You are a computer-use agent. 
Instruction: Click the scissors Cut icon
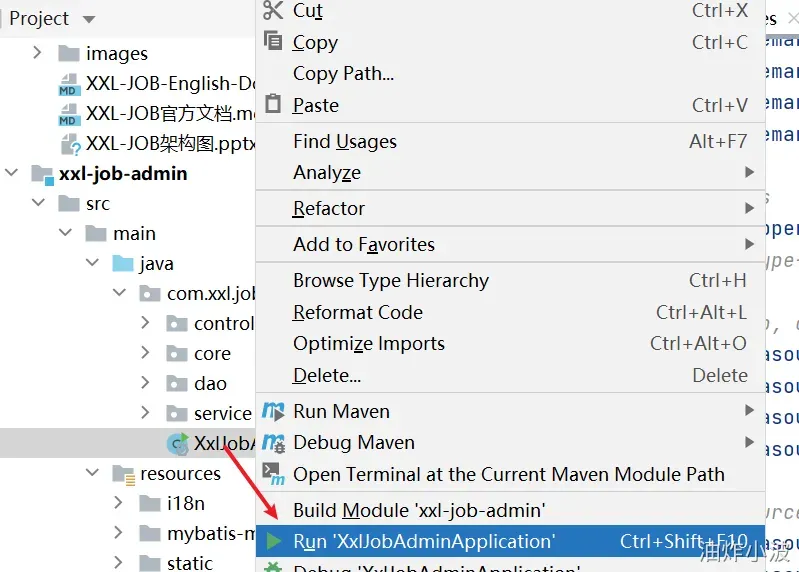[273, 10]
